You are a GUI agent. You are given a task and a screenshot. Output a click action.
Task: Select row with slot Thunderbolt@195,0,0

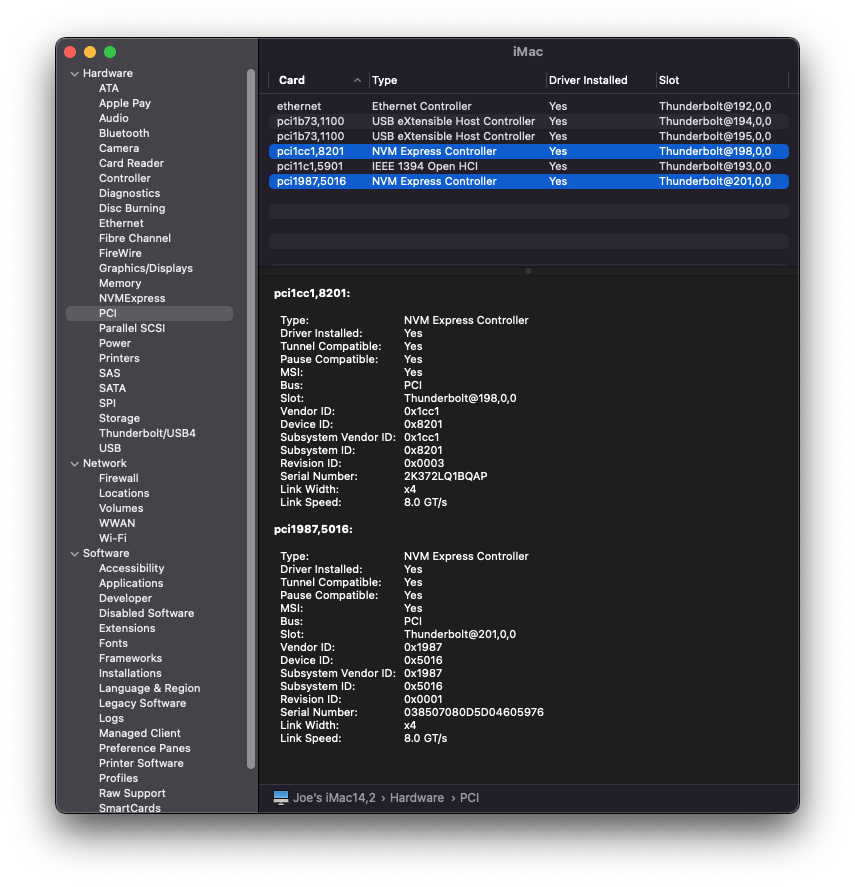coord(529,136)
